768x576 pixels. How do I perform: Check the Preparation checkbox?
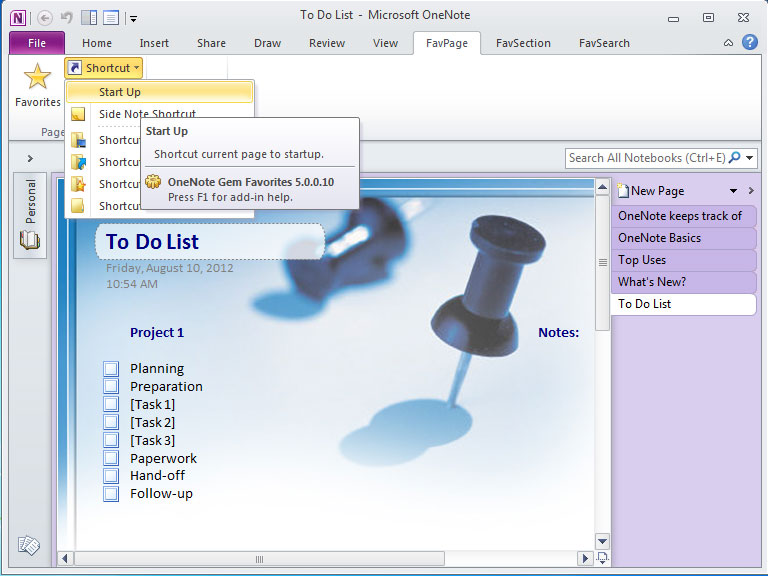point(111,386)
